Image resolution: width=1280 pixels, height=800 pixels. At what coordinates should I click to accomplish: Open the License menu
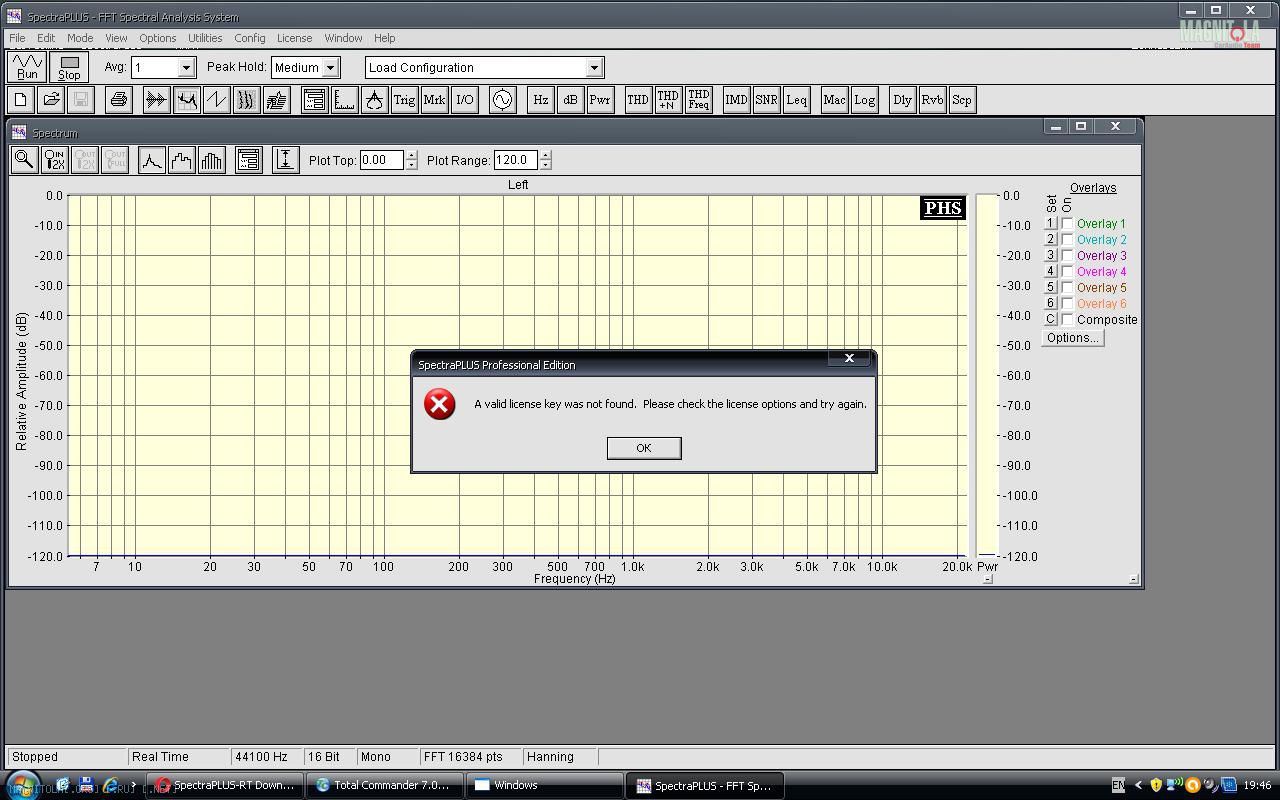(294, 38)
